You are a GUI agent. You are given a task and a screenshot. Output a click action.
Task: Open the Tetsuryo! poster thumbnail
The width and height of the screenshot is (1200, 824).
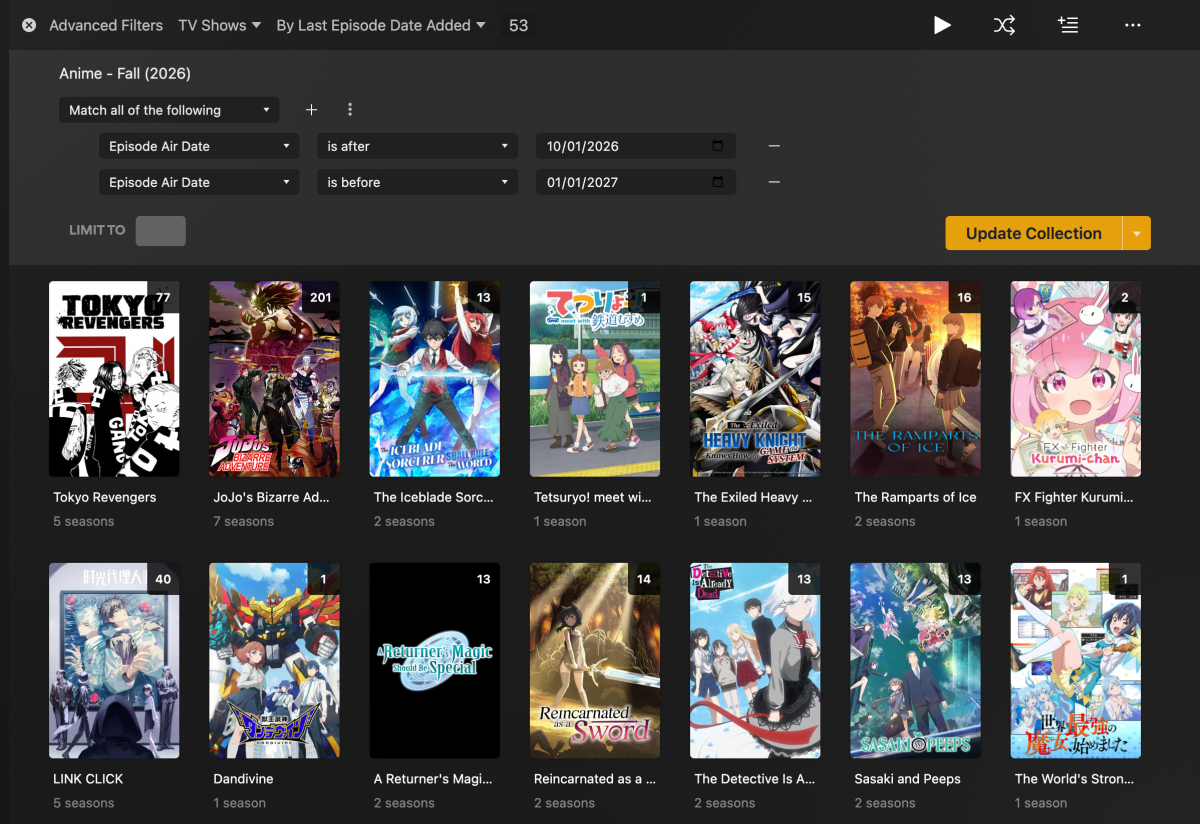tap(595, 379)
